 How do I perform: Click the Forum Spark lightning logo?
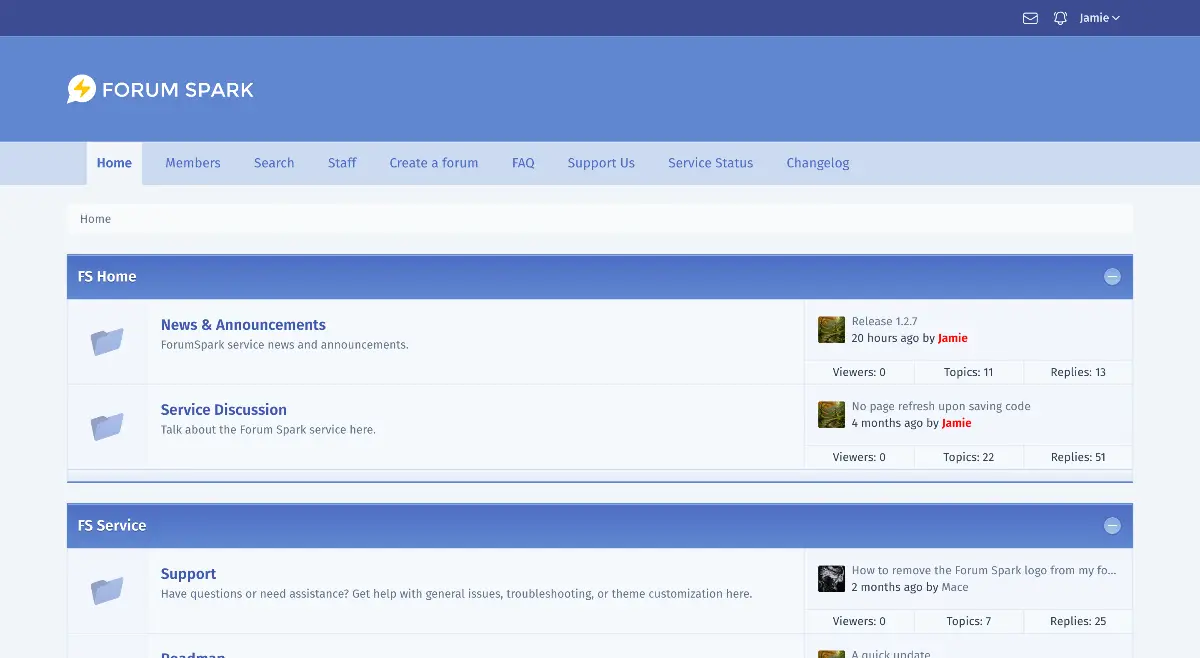[x=81, y=90]
